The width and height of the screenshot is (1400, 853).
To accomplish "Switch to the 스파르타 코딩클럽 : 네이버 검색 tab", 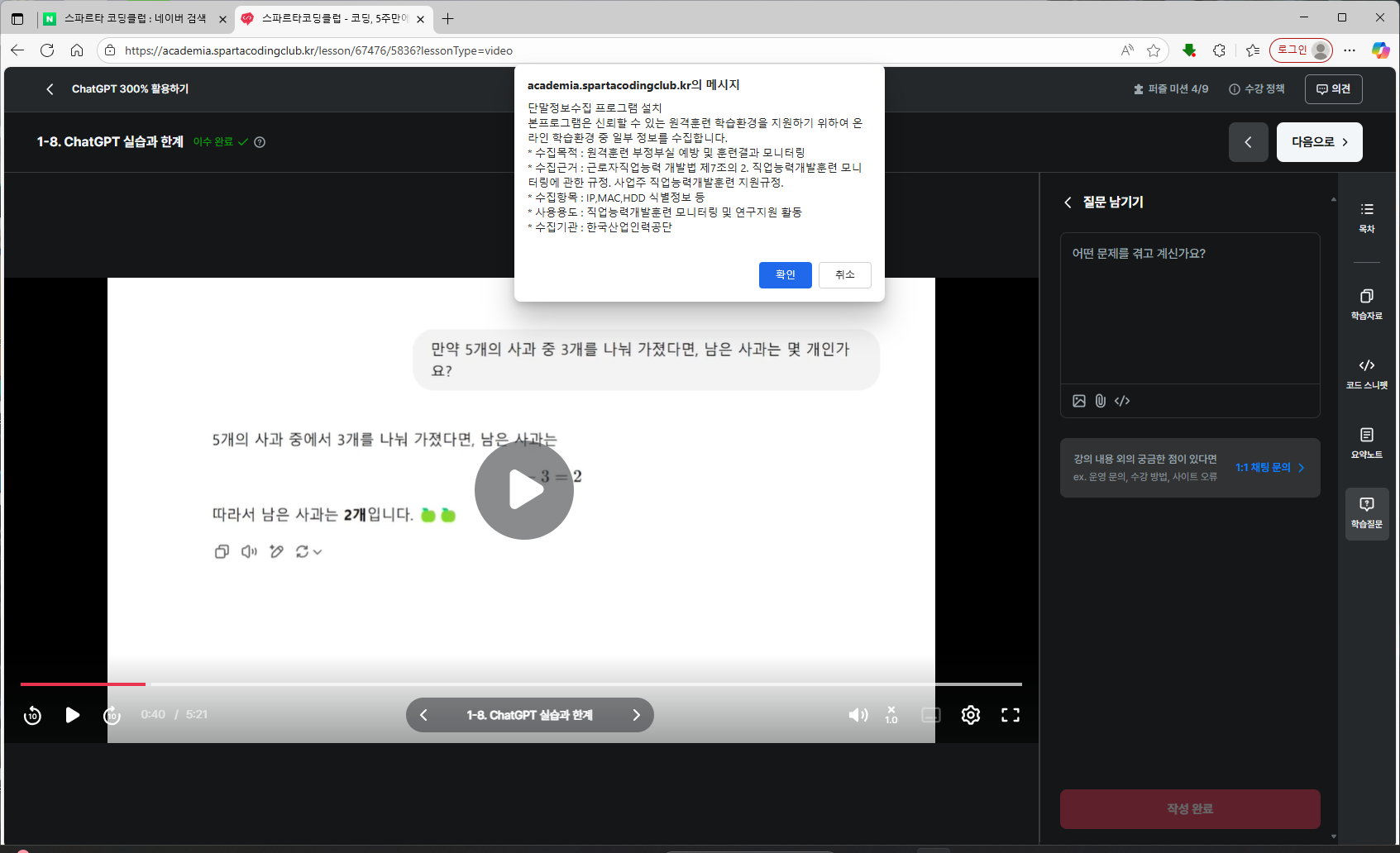I will pos(135,18).
